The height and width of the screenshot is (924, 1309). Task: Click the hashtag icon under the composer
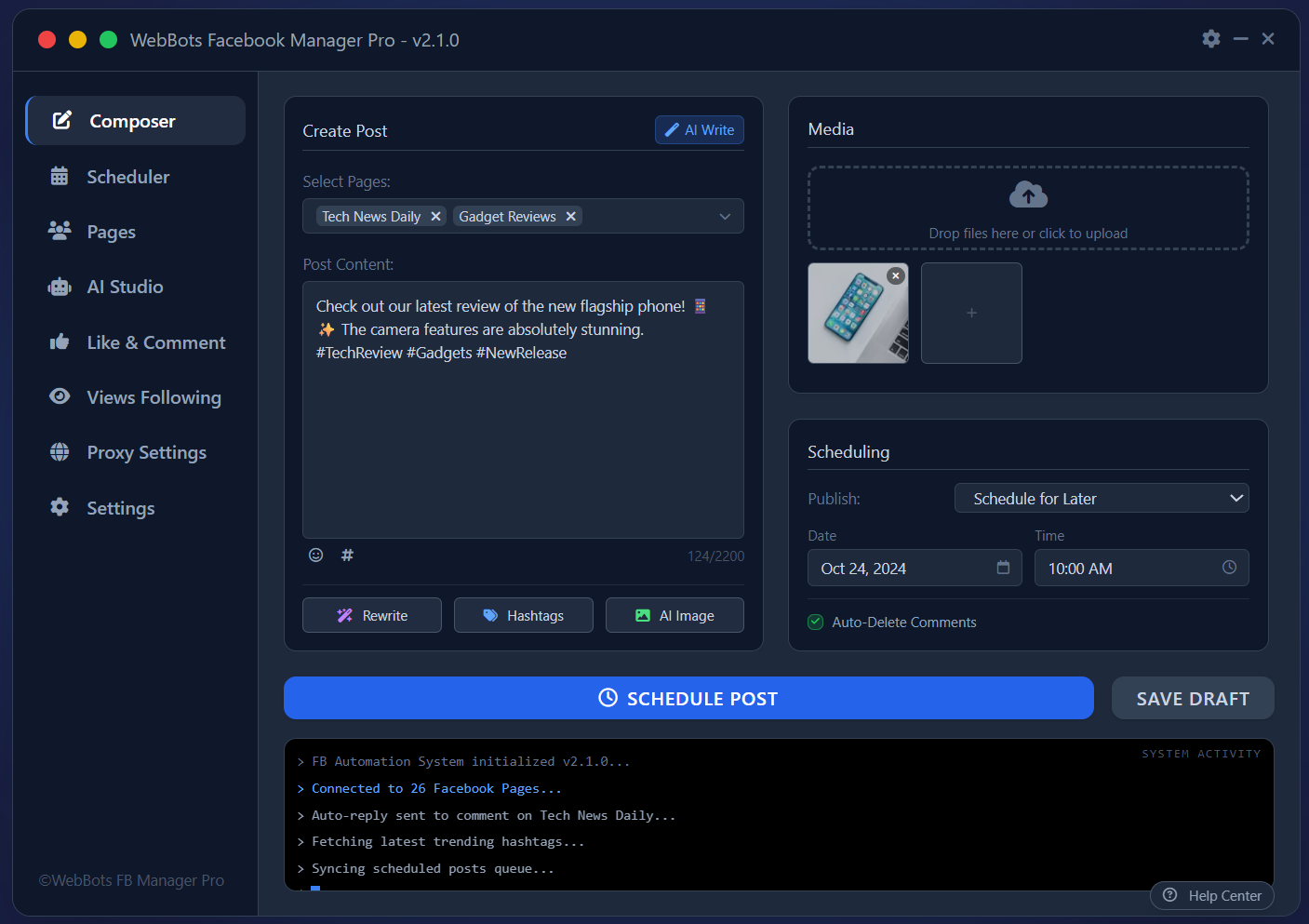[x=347, y=555]
